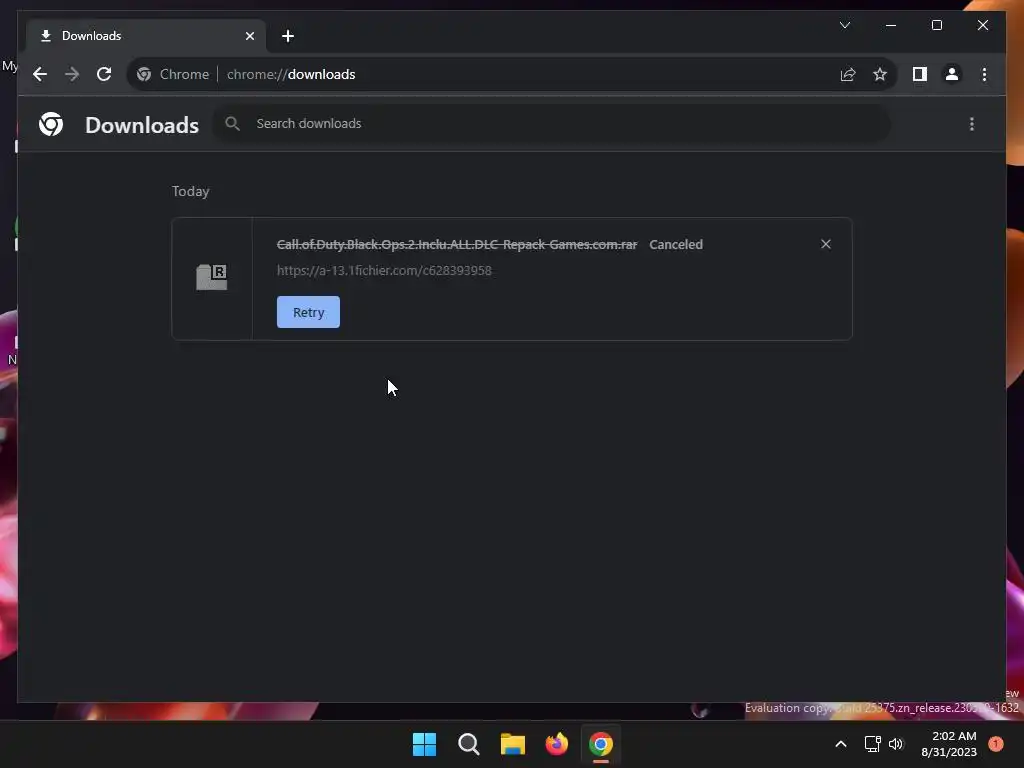Open the Chrome three-dot main menu
The image size is (1024, 768).
[984, 74]
